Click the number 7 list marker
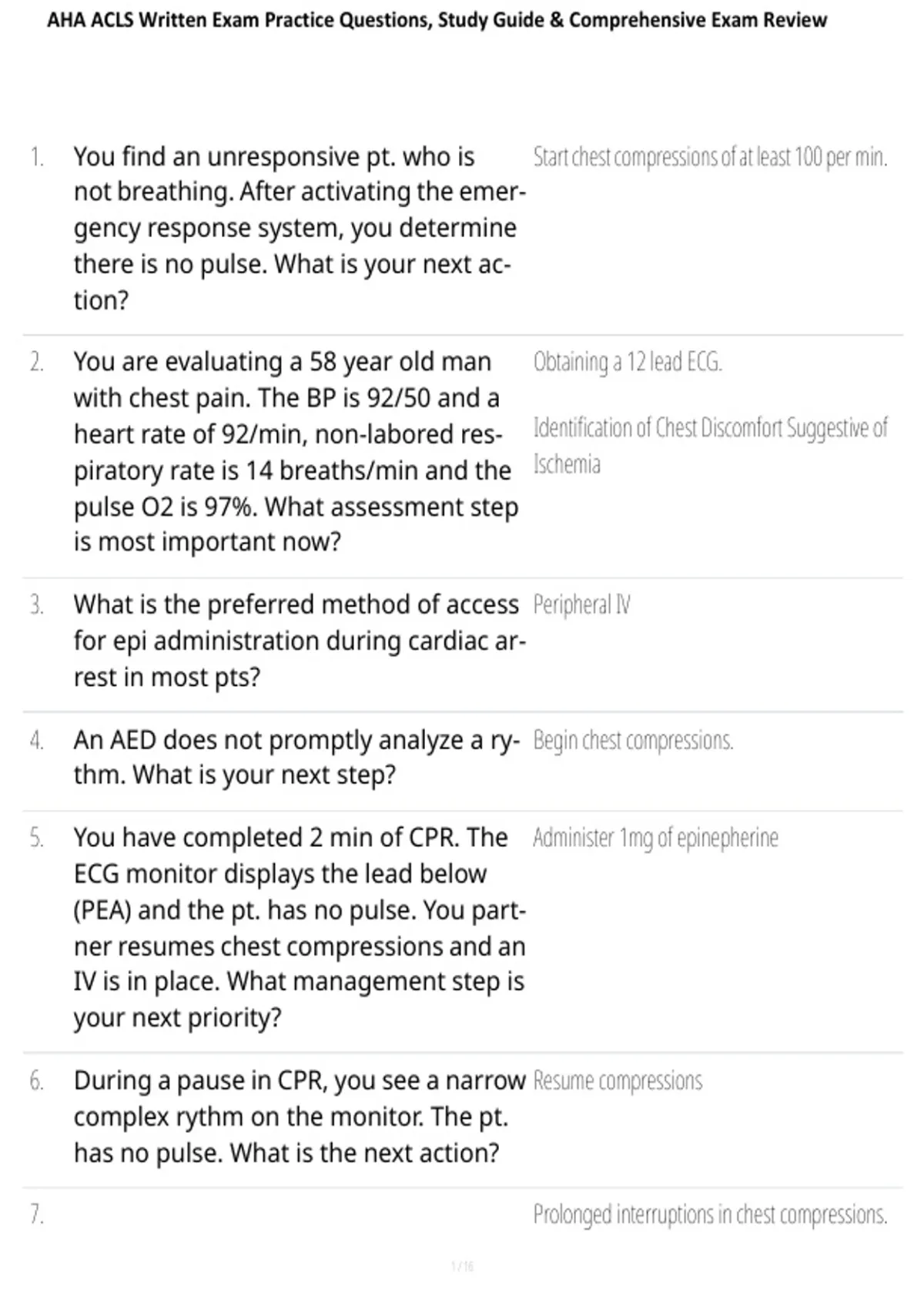Screen dimensions: 924x1309 pos(36,1214)
